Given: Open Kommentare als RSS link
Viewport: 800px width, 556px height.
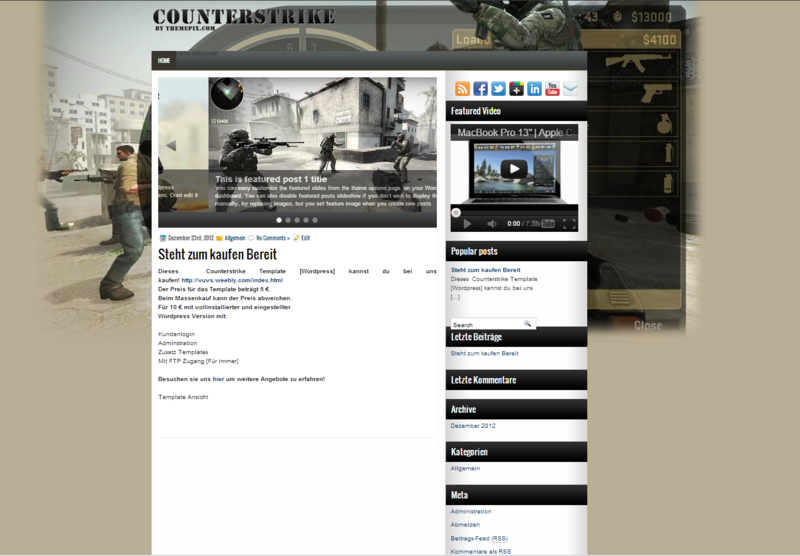Looking at the screenshot, I should 481,551.
